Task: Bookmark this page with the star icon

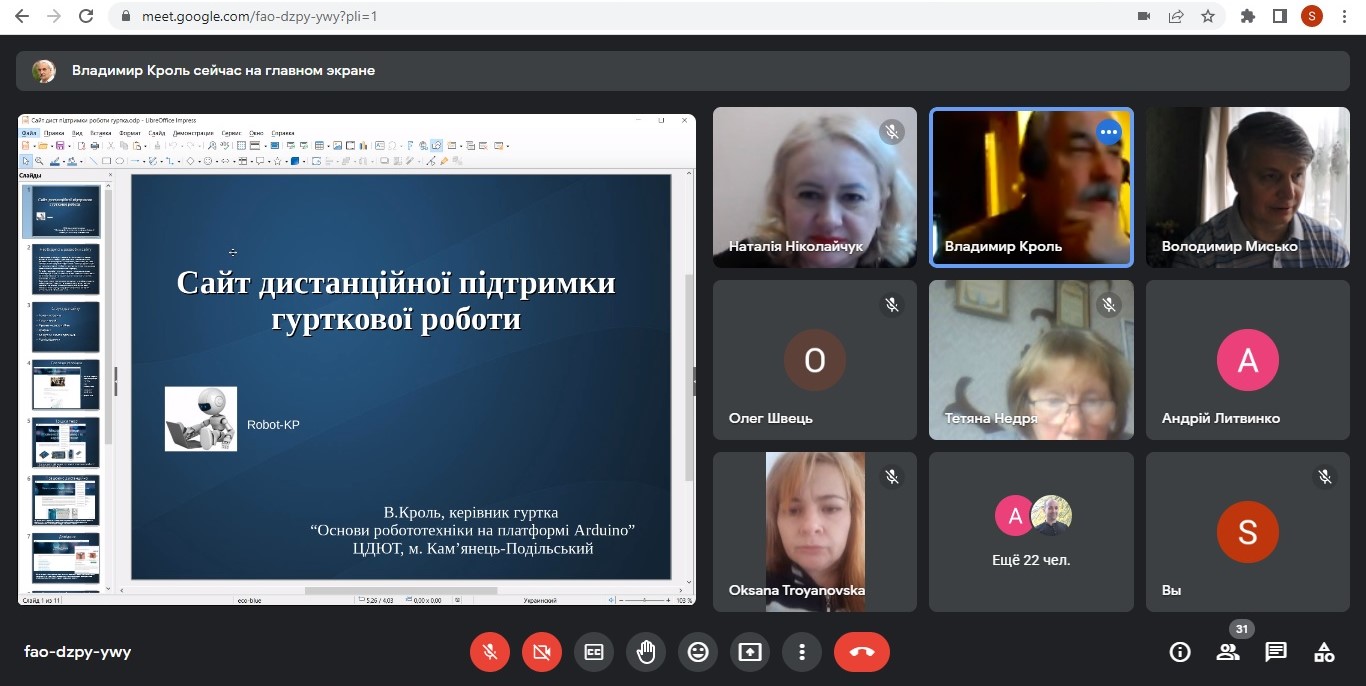Action: pos(1207,16)
